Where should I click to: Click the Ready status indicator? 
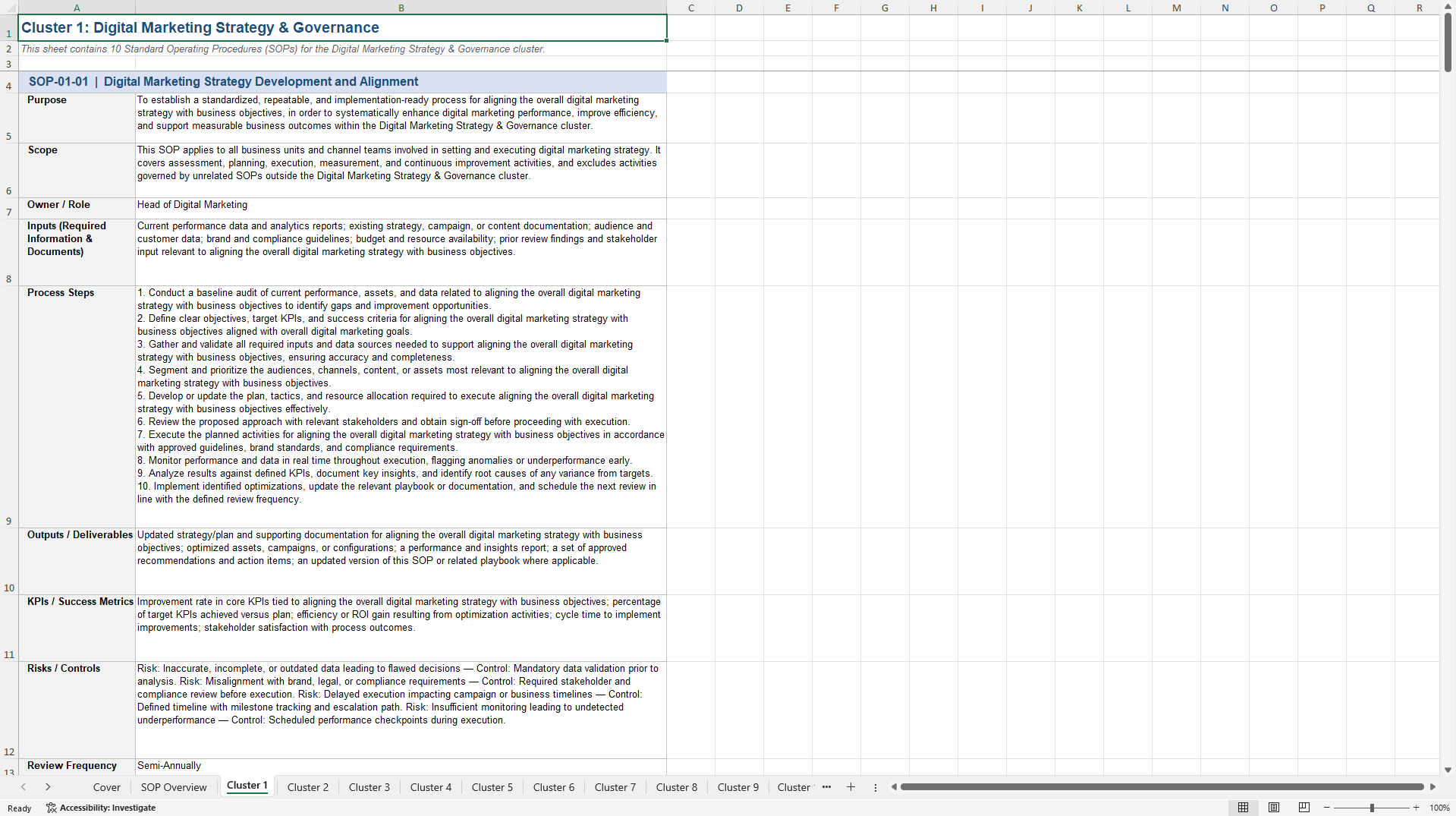(x=20, y=808)
